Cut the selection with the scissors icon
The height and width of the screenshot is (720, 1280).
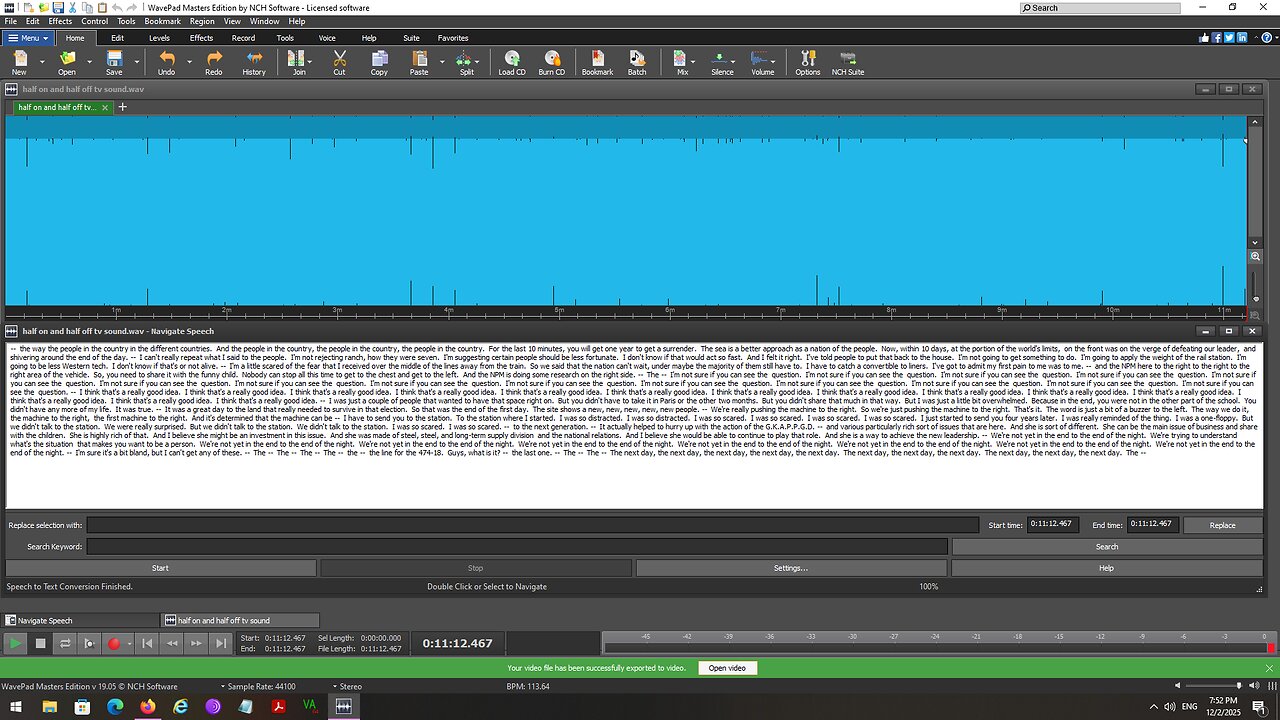[339, 62]
